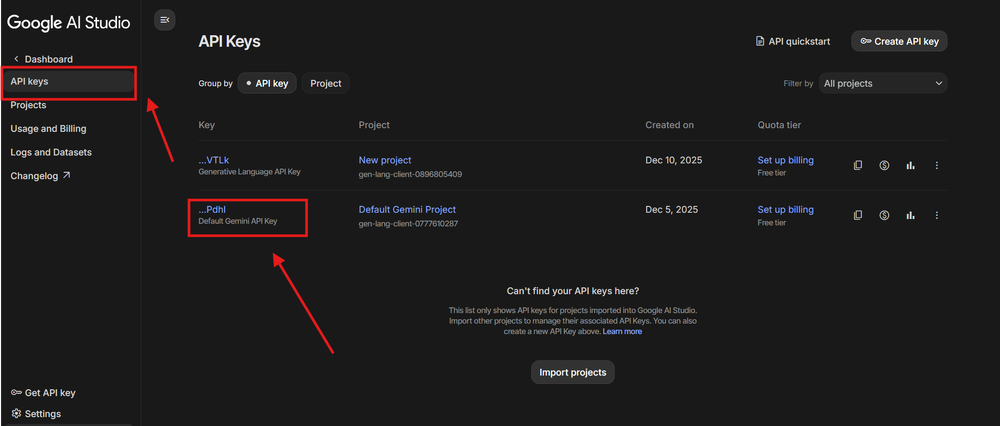Open billing icon for ...Pdhl key
Screen dimensions: 1000x426
point(884,215)
